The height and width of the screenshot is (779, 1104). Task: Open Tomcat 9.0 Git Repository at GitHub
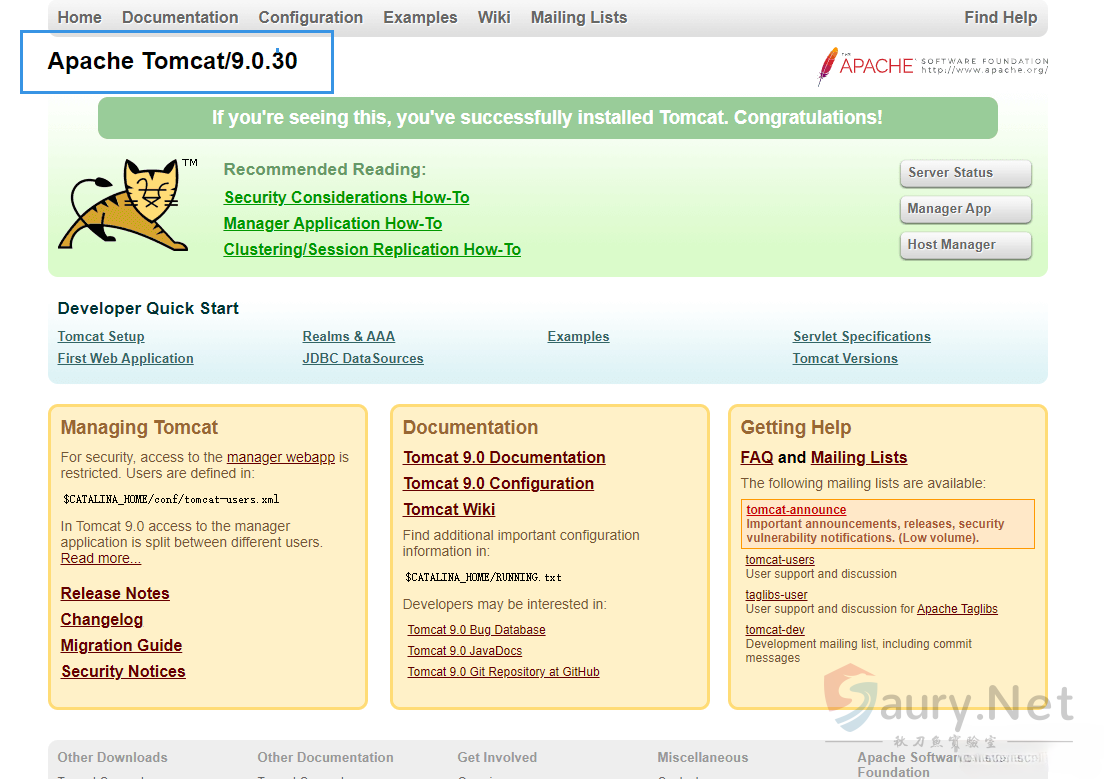pyautogui.click(x=503, y=672)
